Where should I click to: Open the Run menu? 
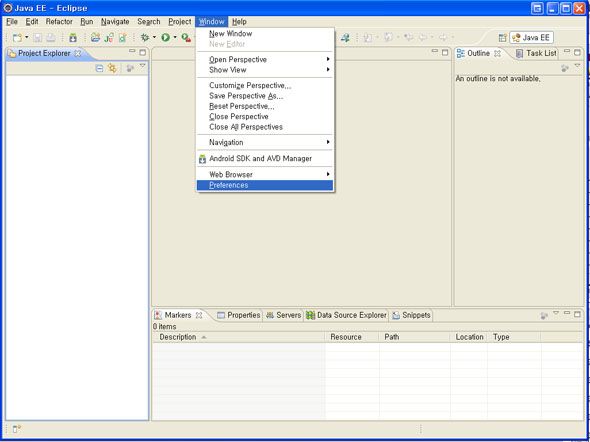coord(87,22)
